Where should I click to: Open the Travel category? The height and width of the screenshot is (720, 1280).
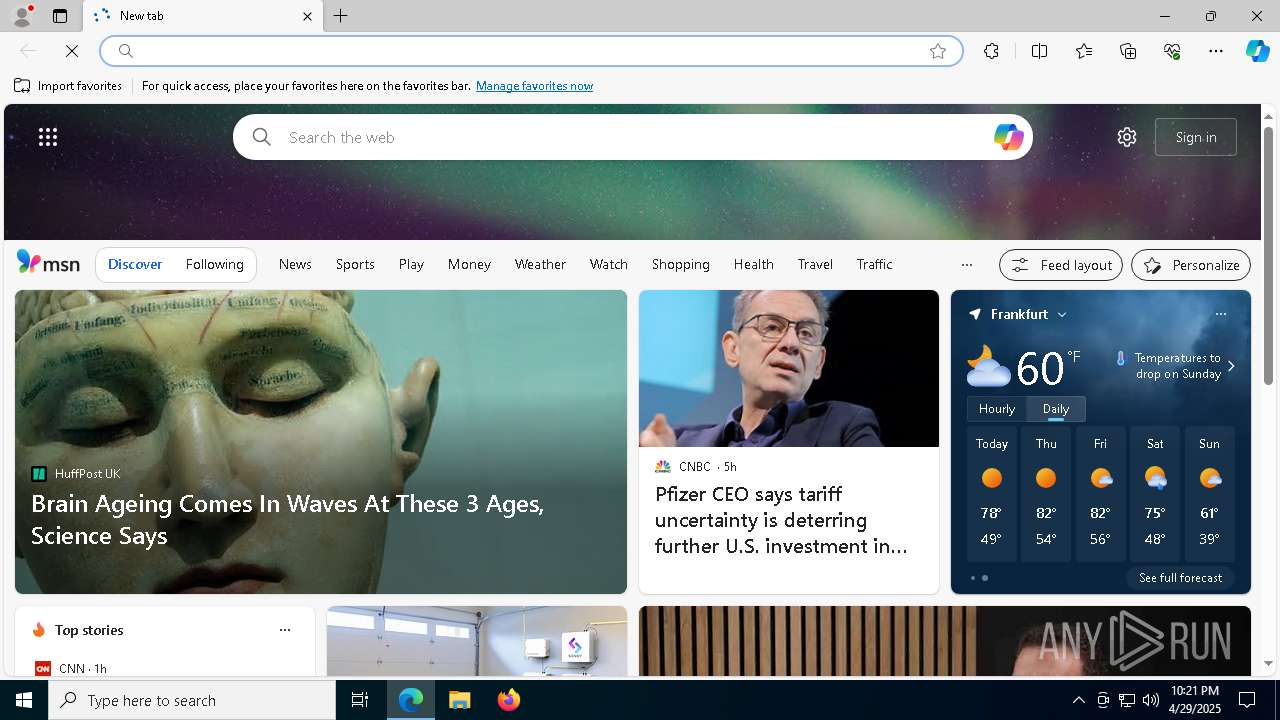pyautogui.click(x=815, y=264)
